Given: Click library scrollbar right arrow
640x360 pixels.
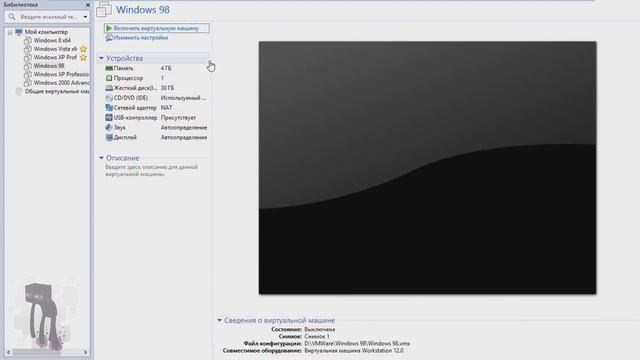Looking at the screenshot, I should [85, 352].
